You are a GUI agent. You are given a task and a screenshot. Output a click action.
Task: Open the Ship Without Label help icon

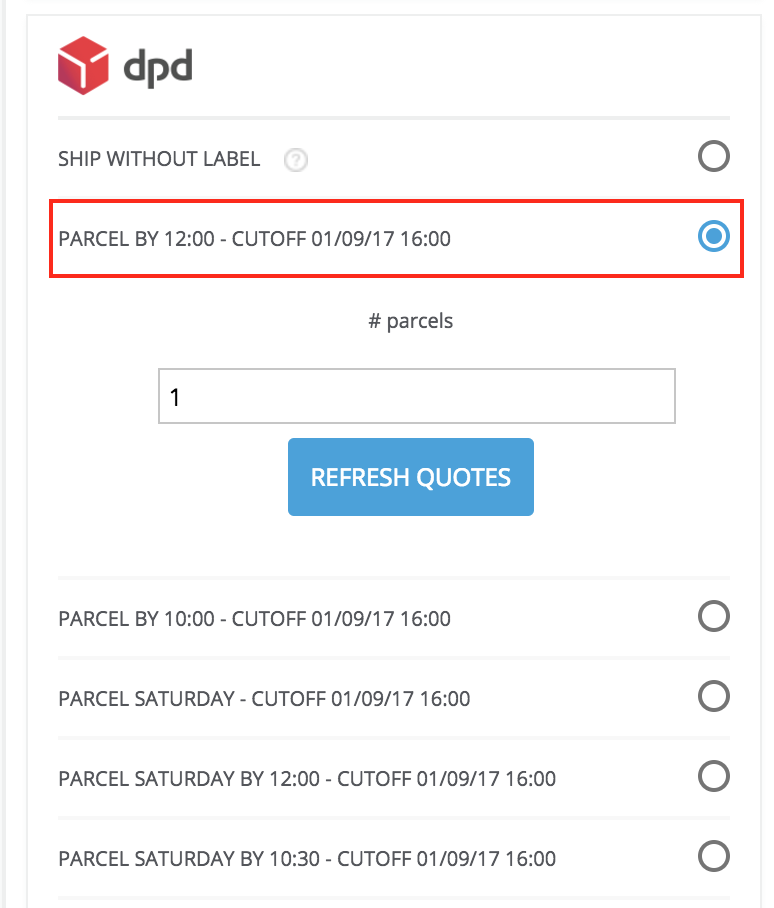(x=295, y=160)
